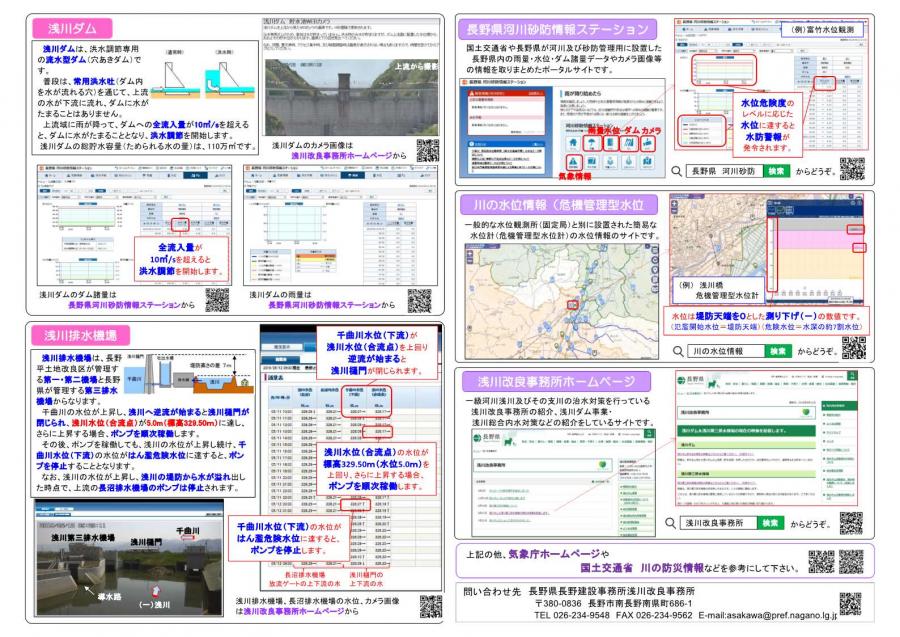Click the 浅川排水機場 pink heading

tap(80, 335)
